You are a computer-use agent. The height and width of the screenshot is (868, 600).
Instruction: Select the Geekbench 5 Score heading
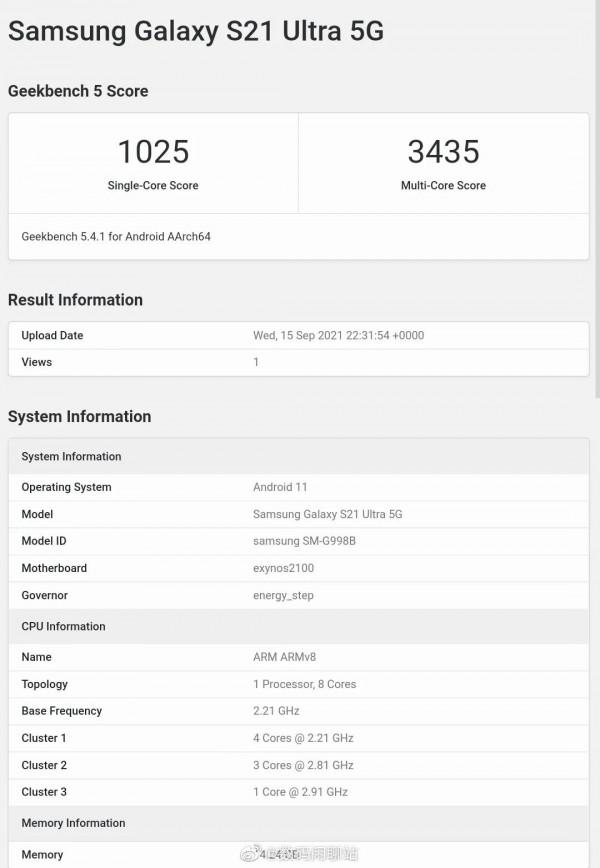pos(78,91)
